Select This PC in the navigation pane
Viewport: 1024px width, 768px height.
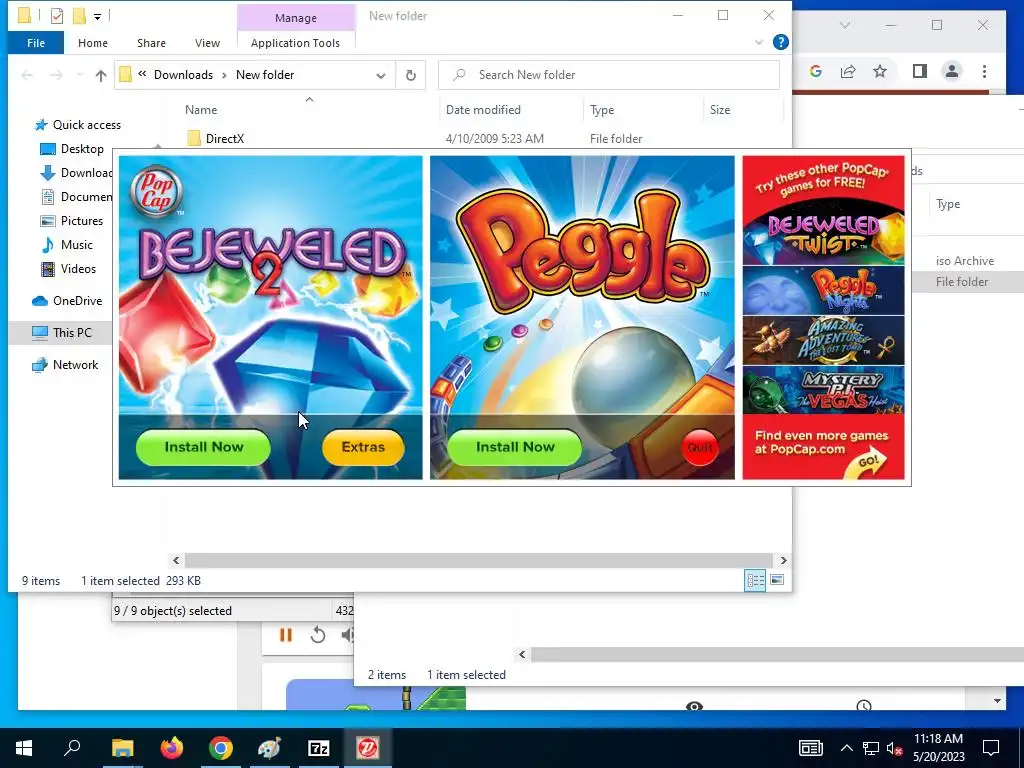click(x=62, y=332)
